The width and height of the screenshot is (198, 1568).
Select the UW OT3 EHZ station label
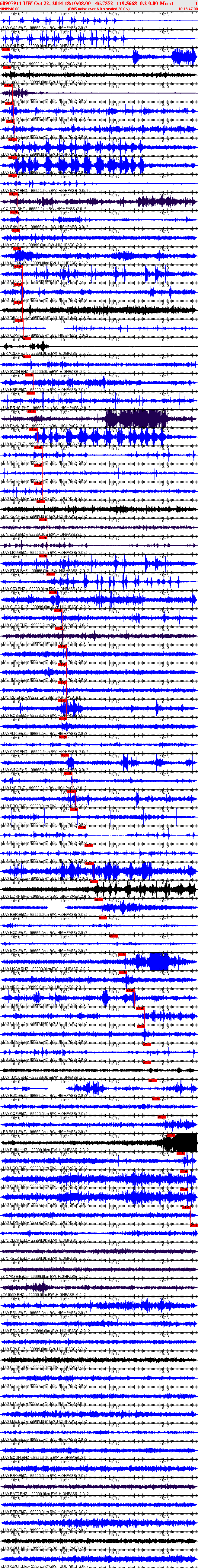pyautogui.click(x=45, y=589)
